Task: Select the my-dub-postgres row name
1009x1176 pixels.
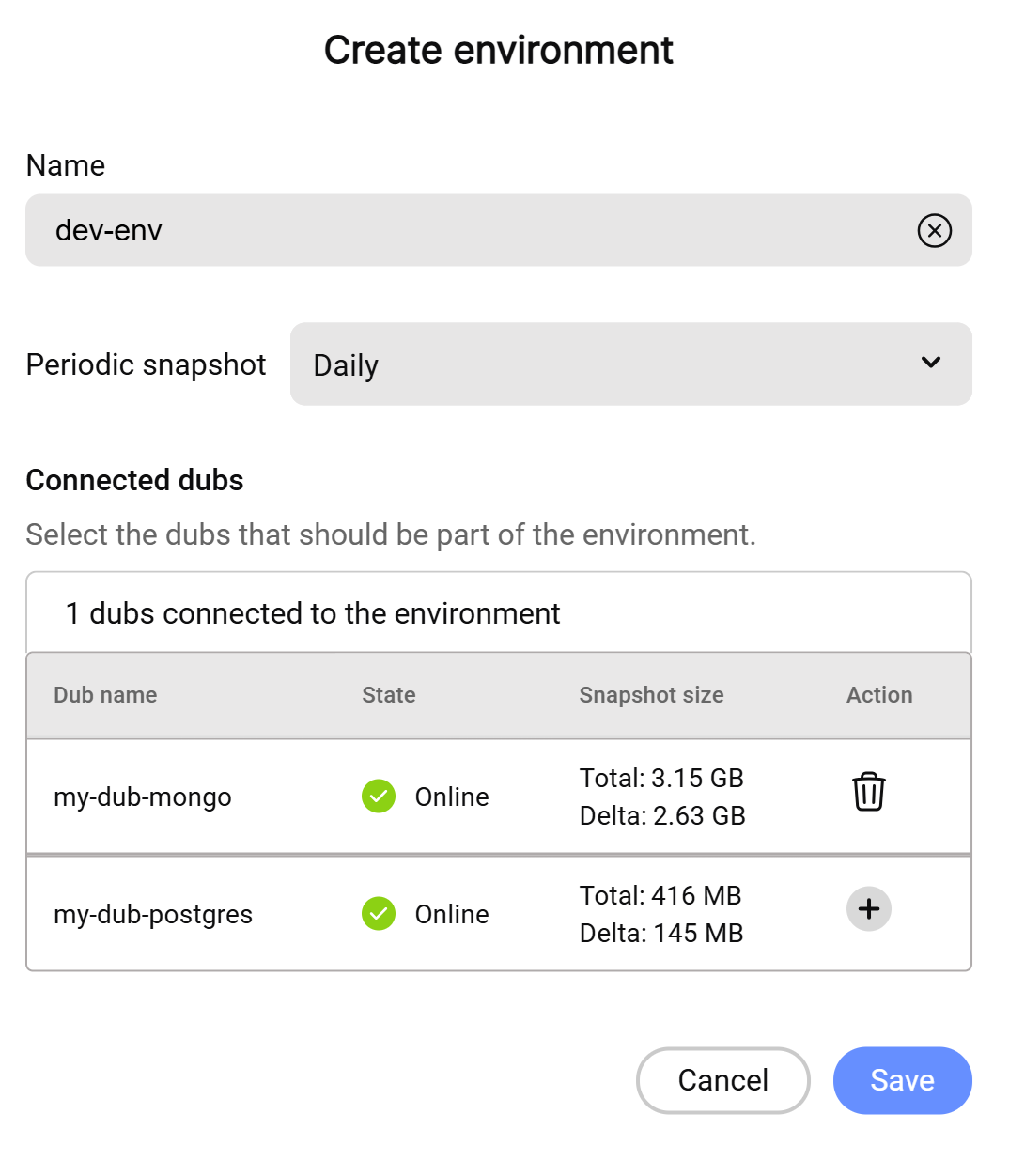Action: (153, 914)
